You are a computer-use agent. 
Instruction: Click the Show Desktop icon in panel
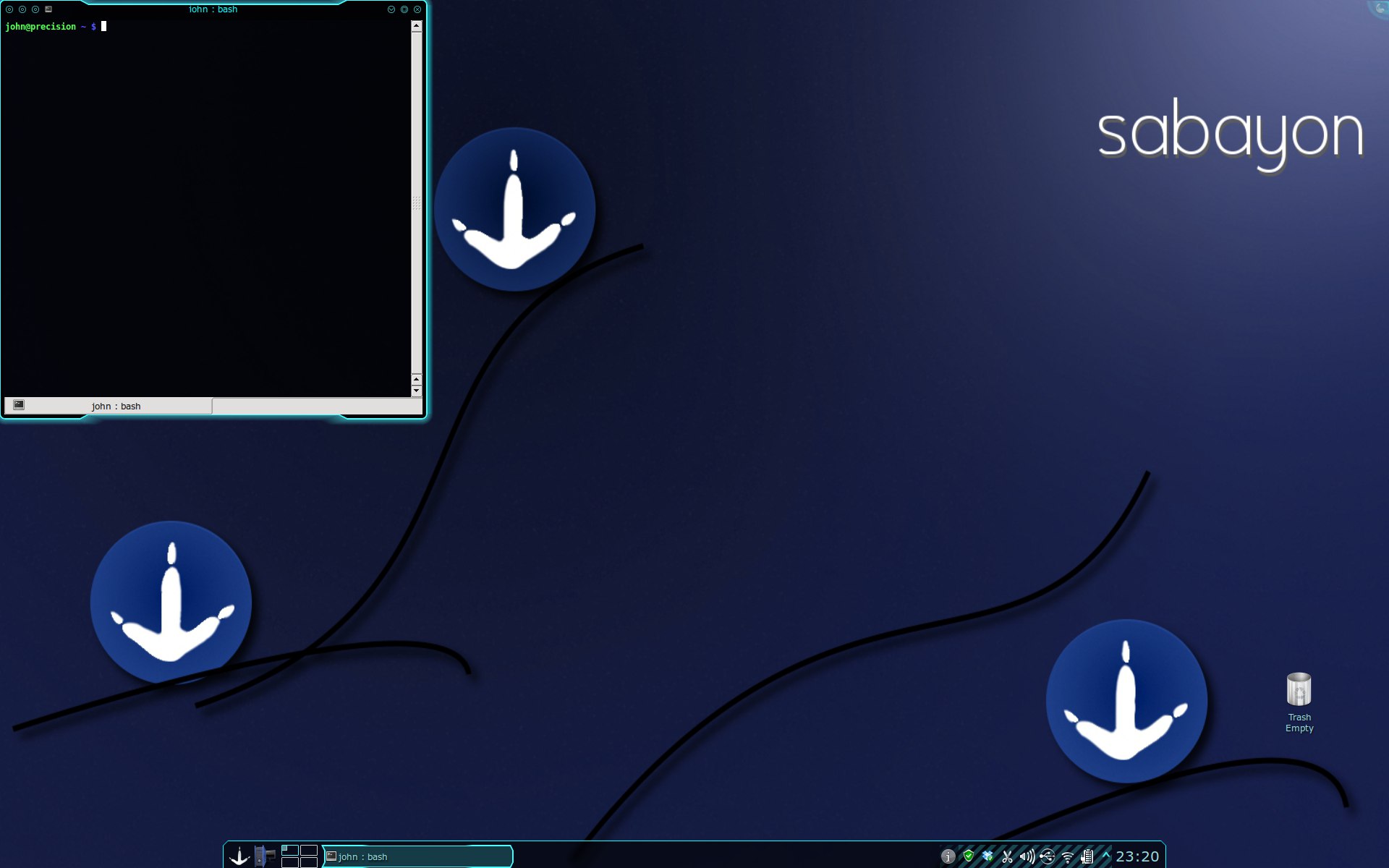pos(265,856)
